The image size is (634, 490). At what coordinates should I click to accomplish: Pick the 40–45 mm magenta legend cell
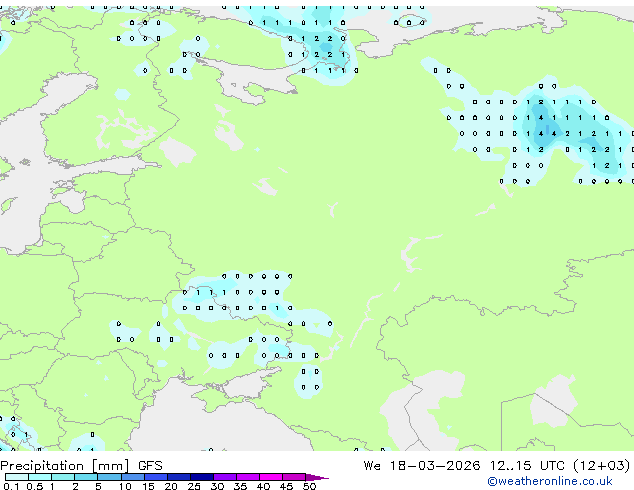pyautogui.click(x=271, y=477)
